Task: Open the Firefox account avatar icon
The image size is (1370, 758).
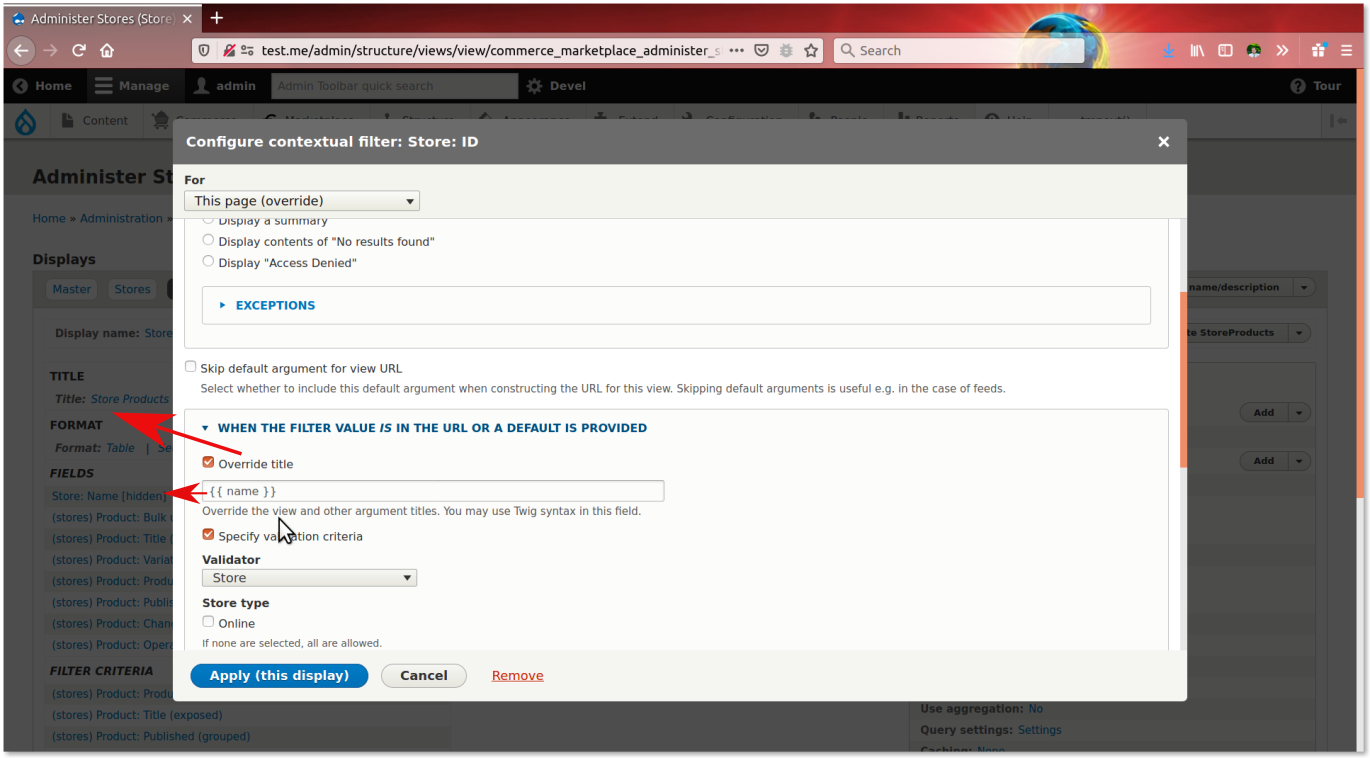Action: (x=1253, y=50)
